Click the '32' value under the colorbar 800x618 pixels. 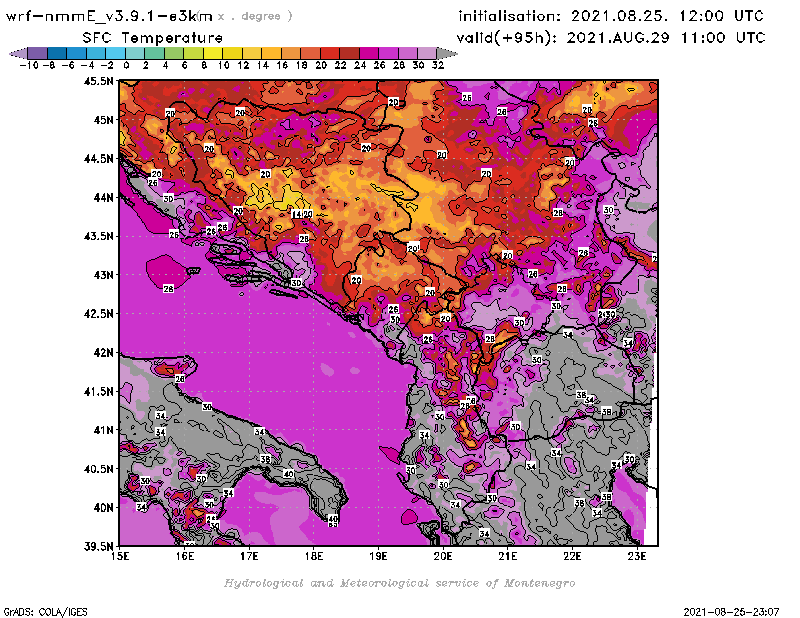point(438,65)
